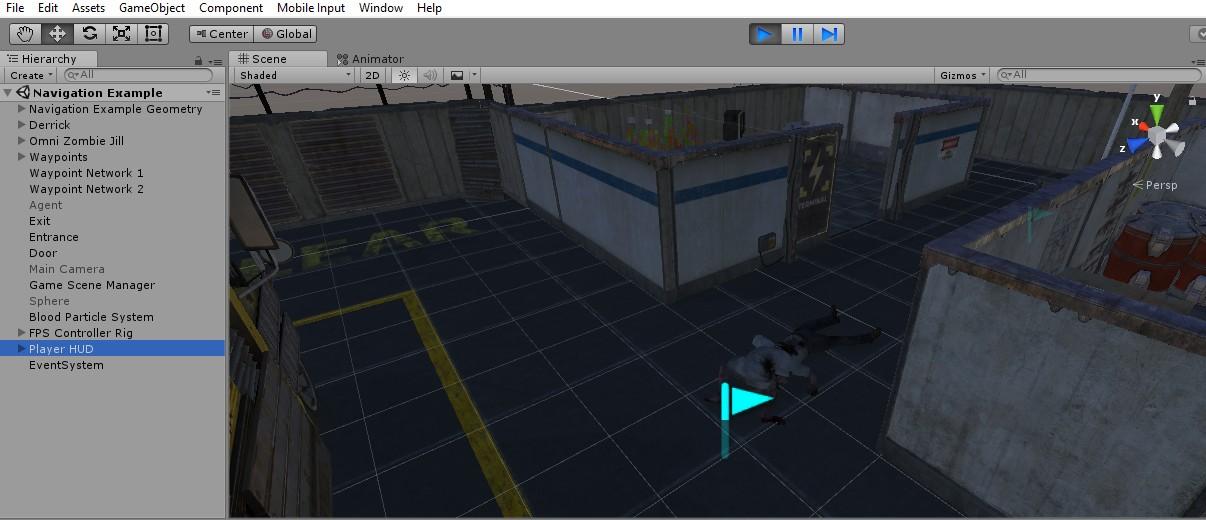
Task: Toggle scene audio speaker icon
Action: coord(430,75)
